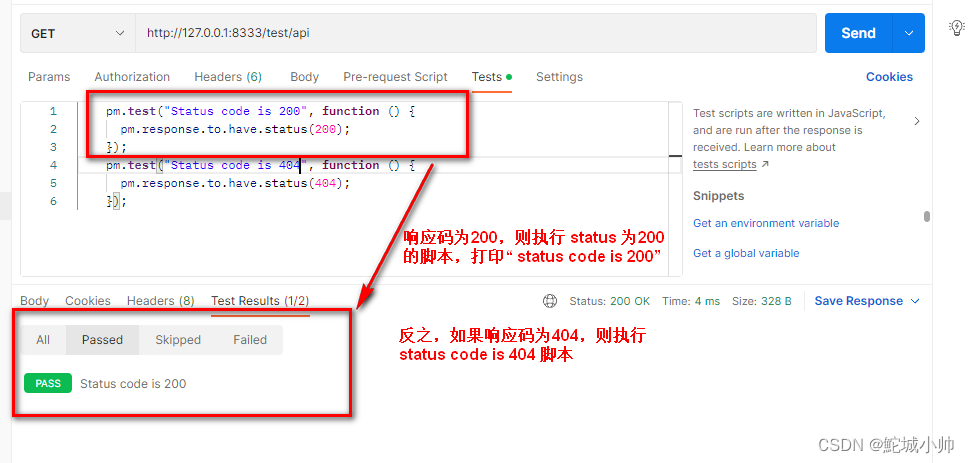Open the Settings tab

click(x=559, y=77)
